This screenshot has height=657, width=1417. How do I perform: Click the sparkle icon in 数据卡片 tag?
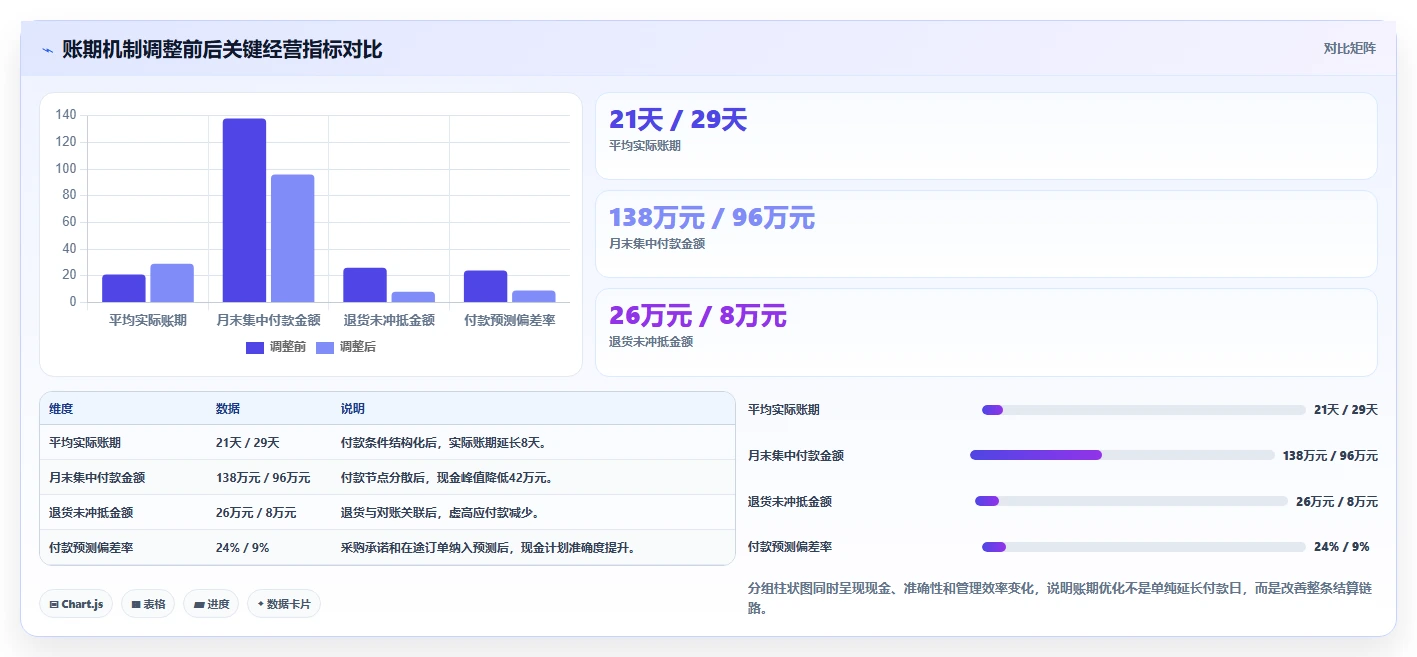click(x=261, y=604)
